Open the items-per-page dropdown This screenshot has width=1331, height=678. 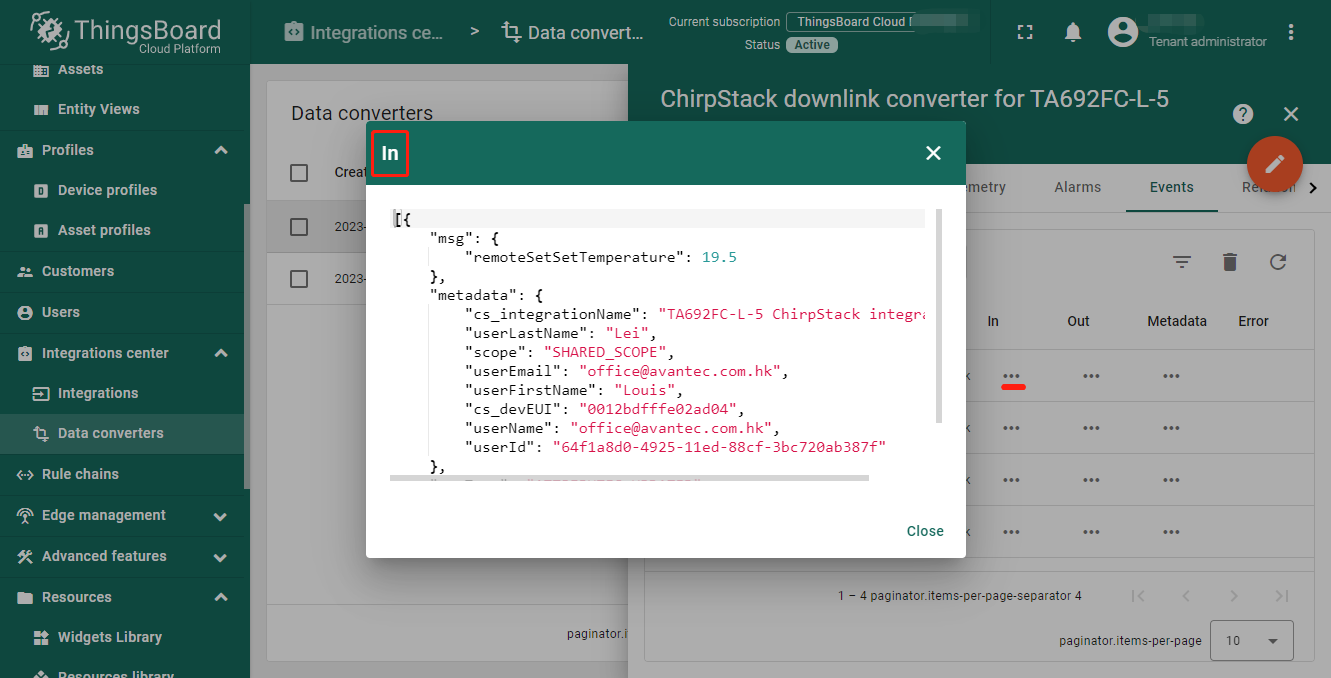point(1252,640)
